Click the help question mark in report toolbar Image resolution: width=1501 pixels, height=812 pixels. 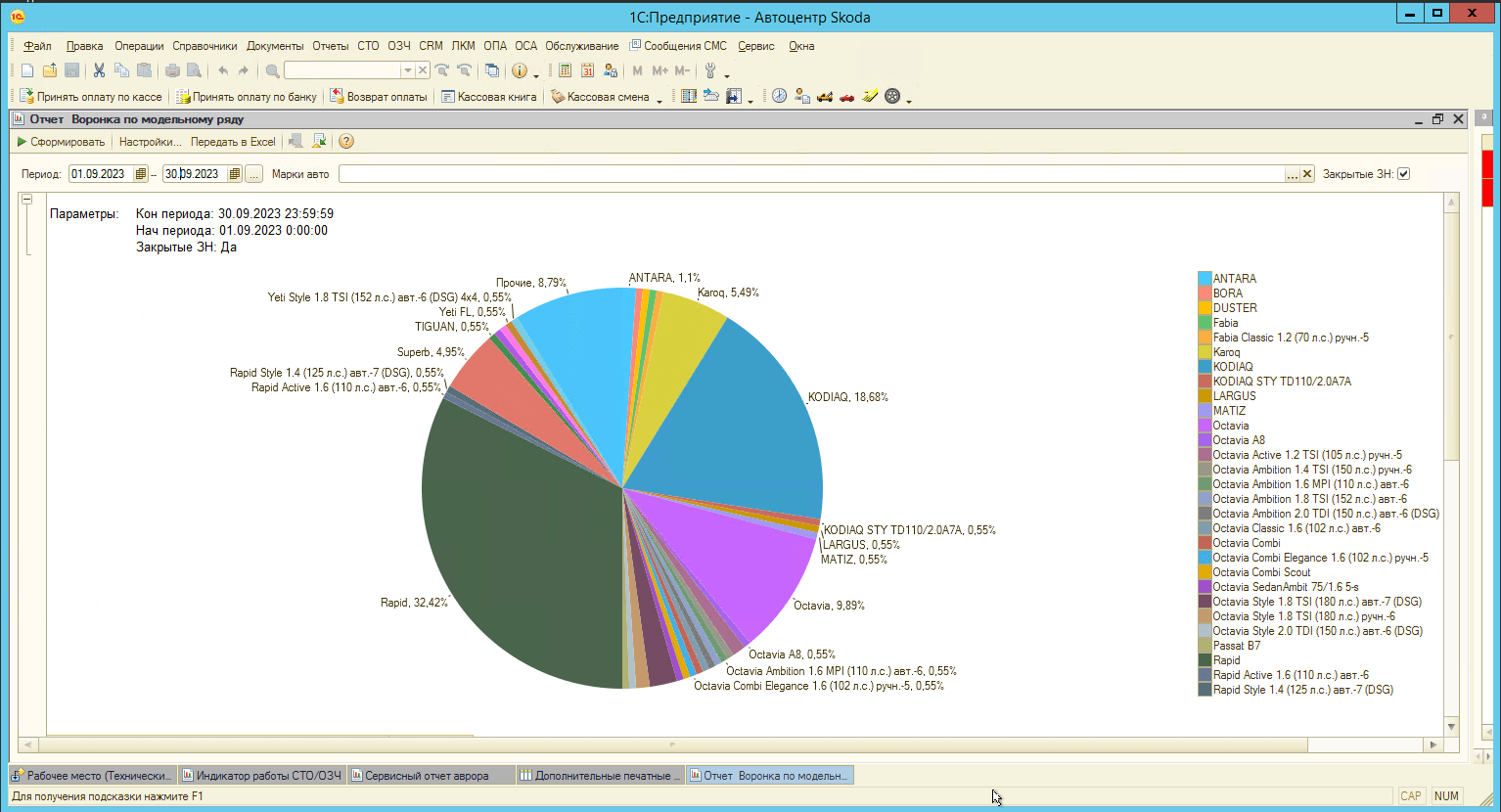tap(346, 142)
